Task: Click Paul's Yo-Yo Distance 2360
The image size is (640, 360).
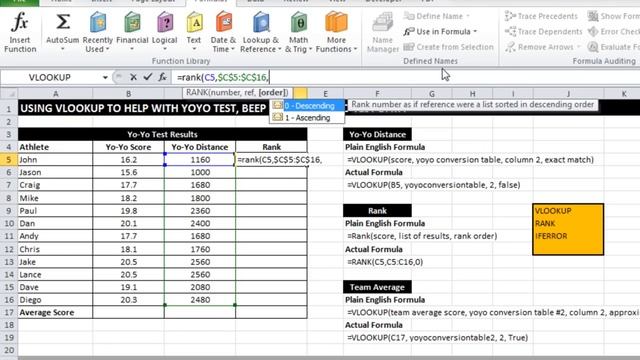Action: 200,211
